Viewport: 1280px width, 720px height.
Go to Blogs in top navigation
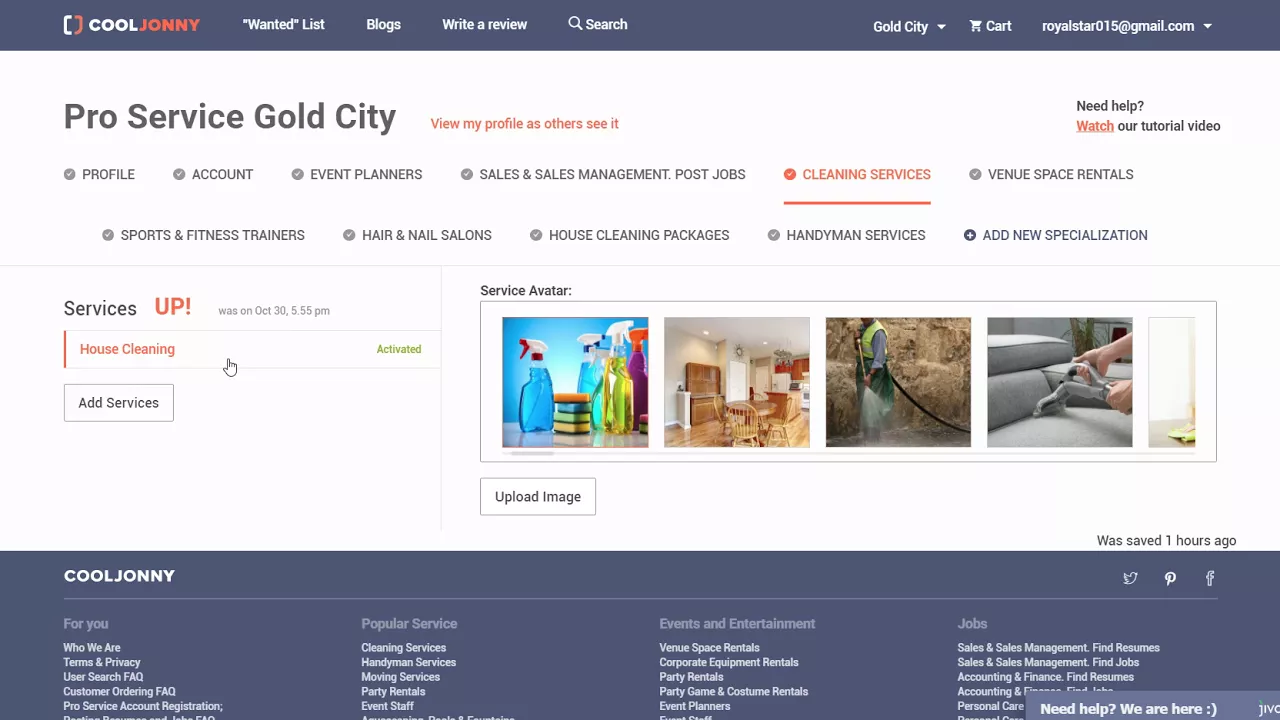(x=383, y=24)
